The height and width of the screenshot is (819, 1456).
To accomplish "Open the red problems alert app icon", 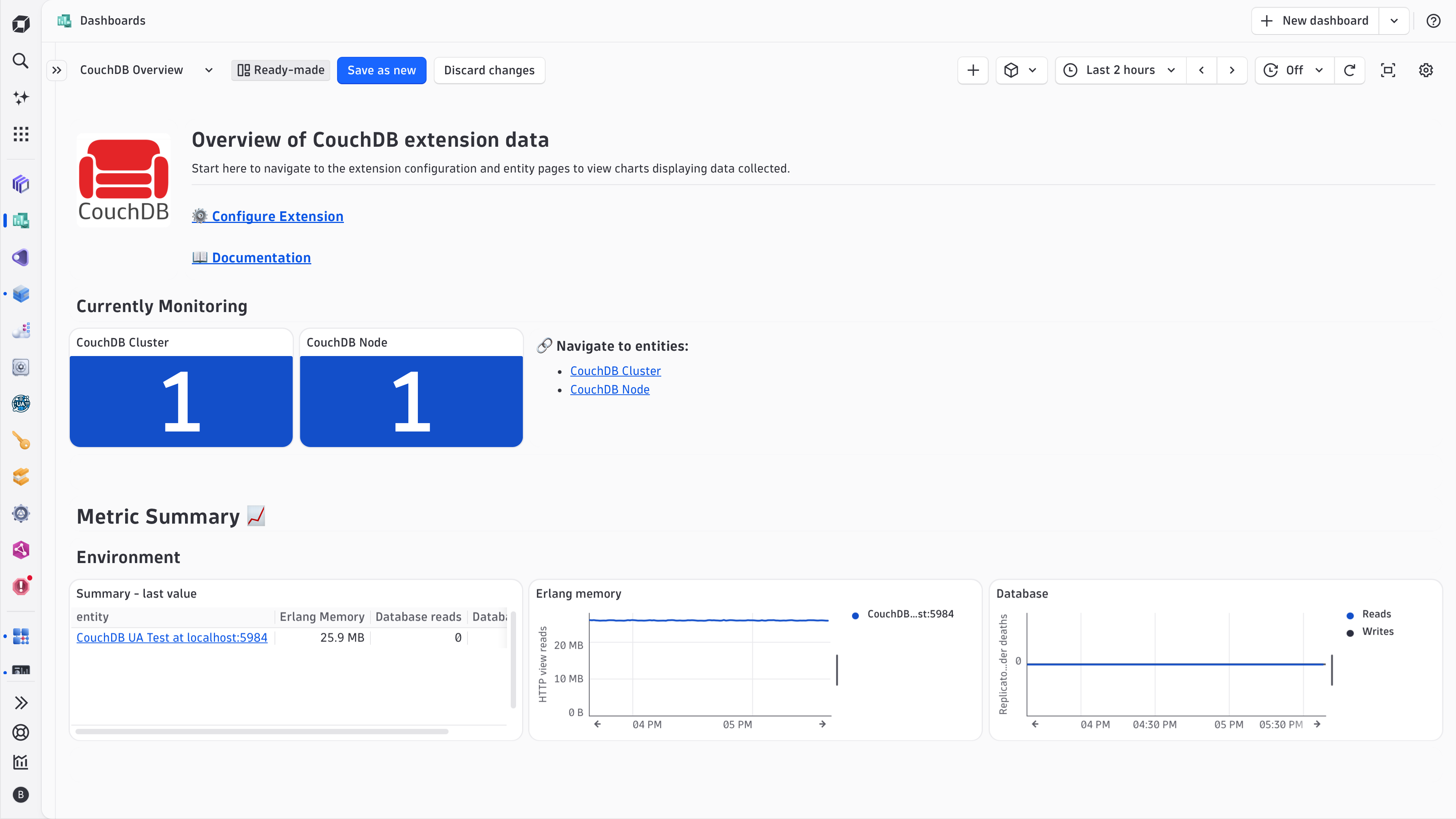I will coord(21,586).
